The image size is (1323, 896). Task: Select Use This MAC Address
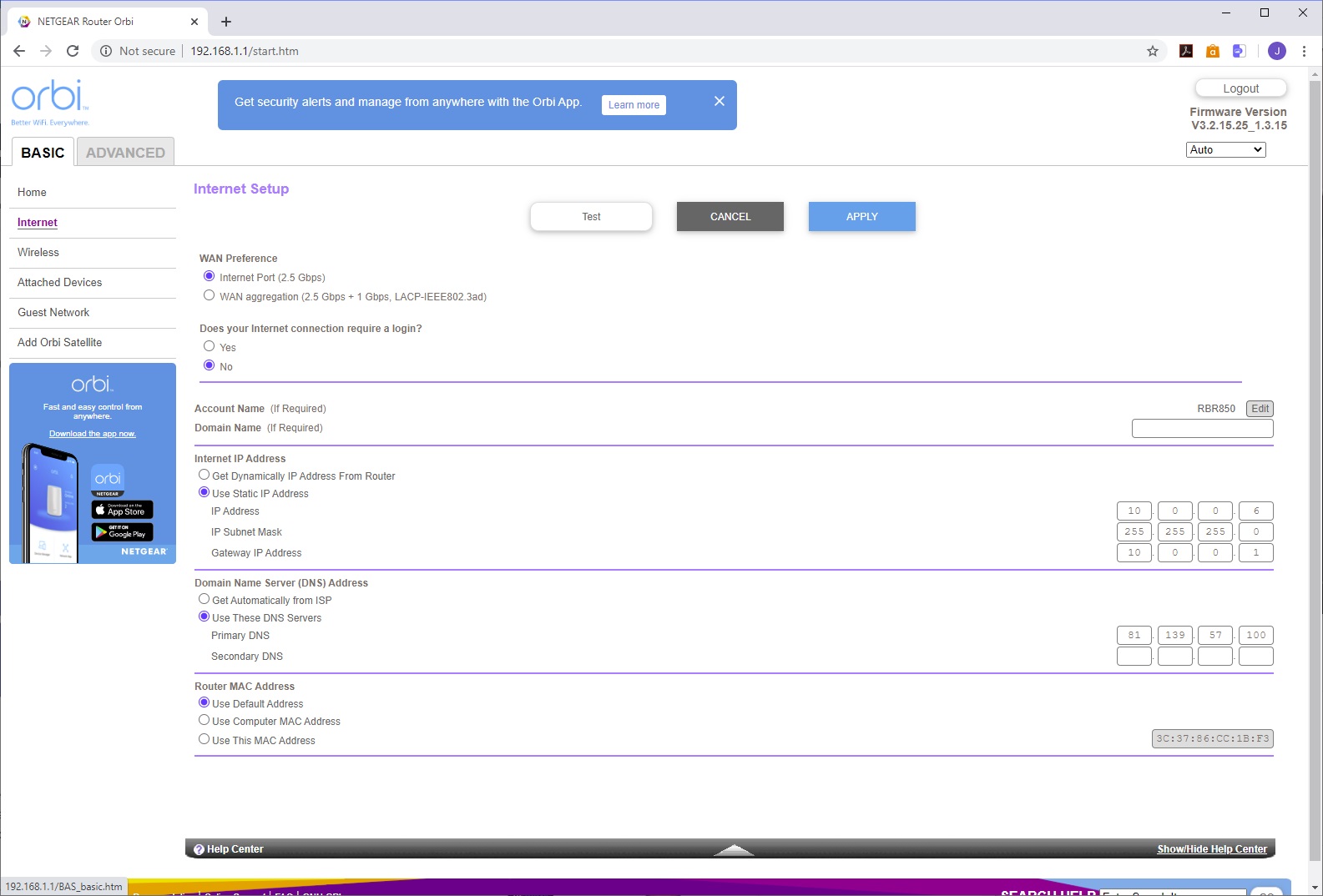(x=204, y=739)
